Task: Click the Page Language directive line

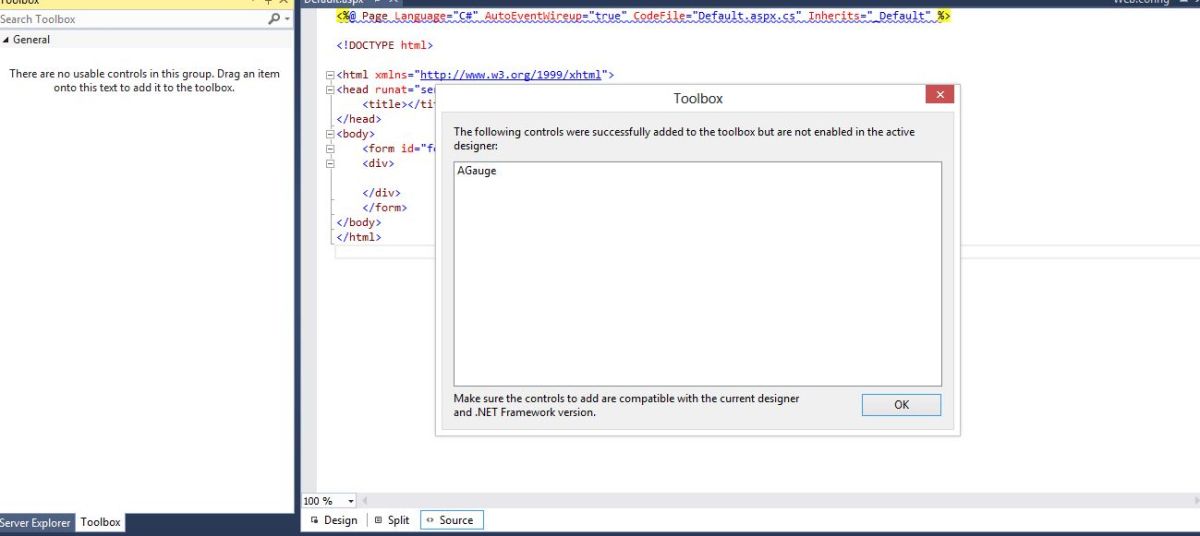Action: click(x=643, y=16)
